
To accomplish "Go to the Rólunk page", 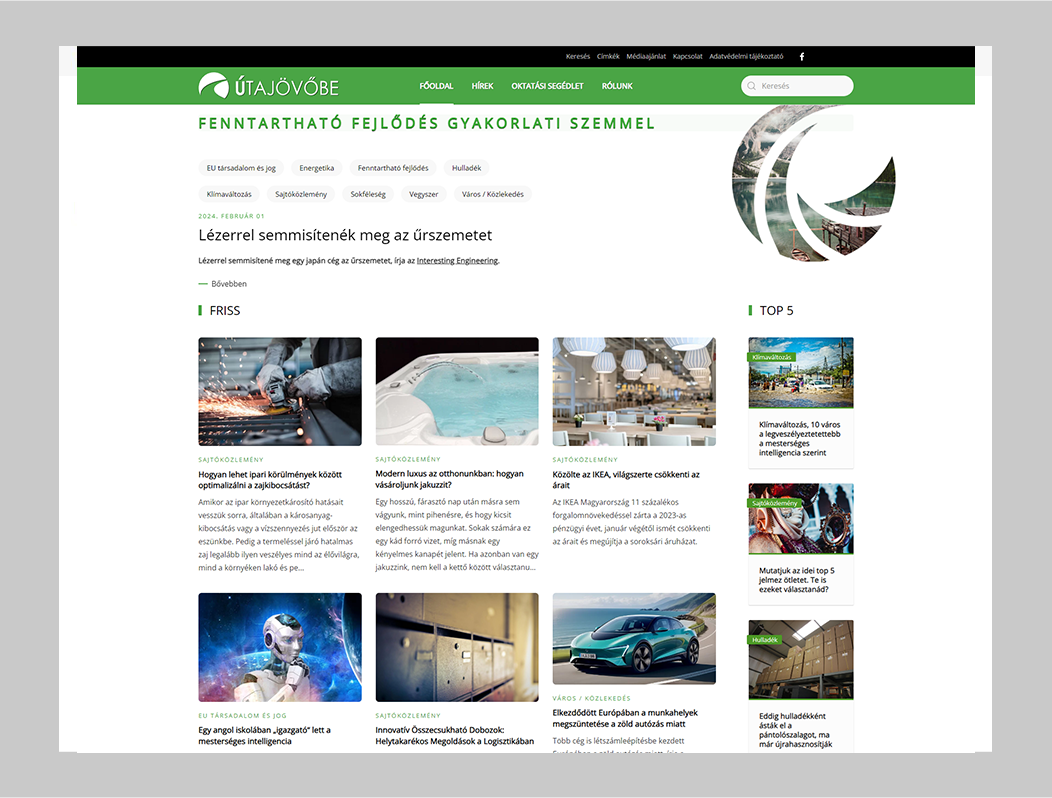I will pyautogui.click(x=617, y=86).
